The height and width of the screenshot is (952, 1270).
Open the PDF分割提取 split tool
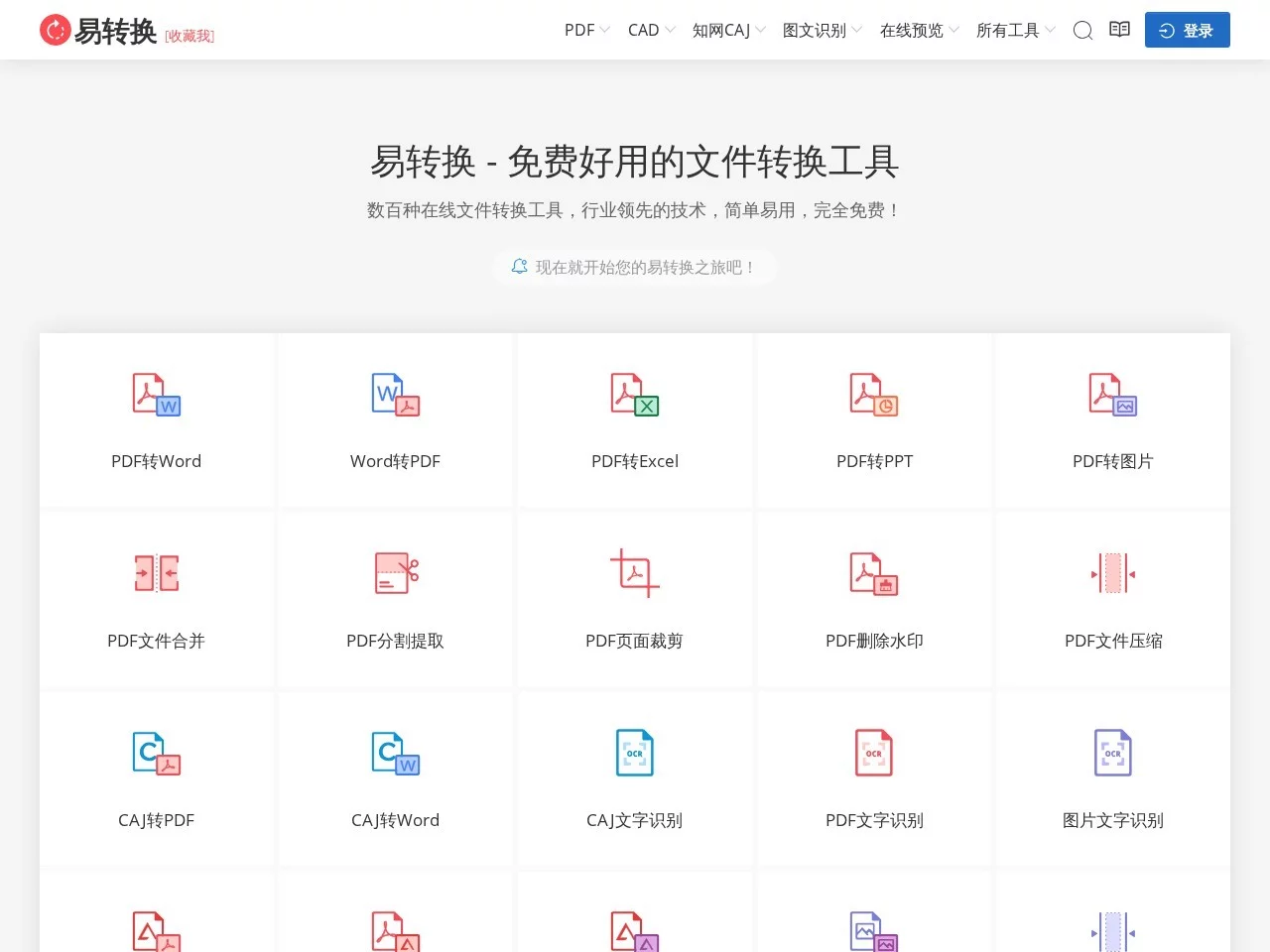[395, 600]
